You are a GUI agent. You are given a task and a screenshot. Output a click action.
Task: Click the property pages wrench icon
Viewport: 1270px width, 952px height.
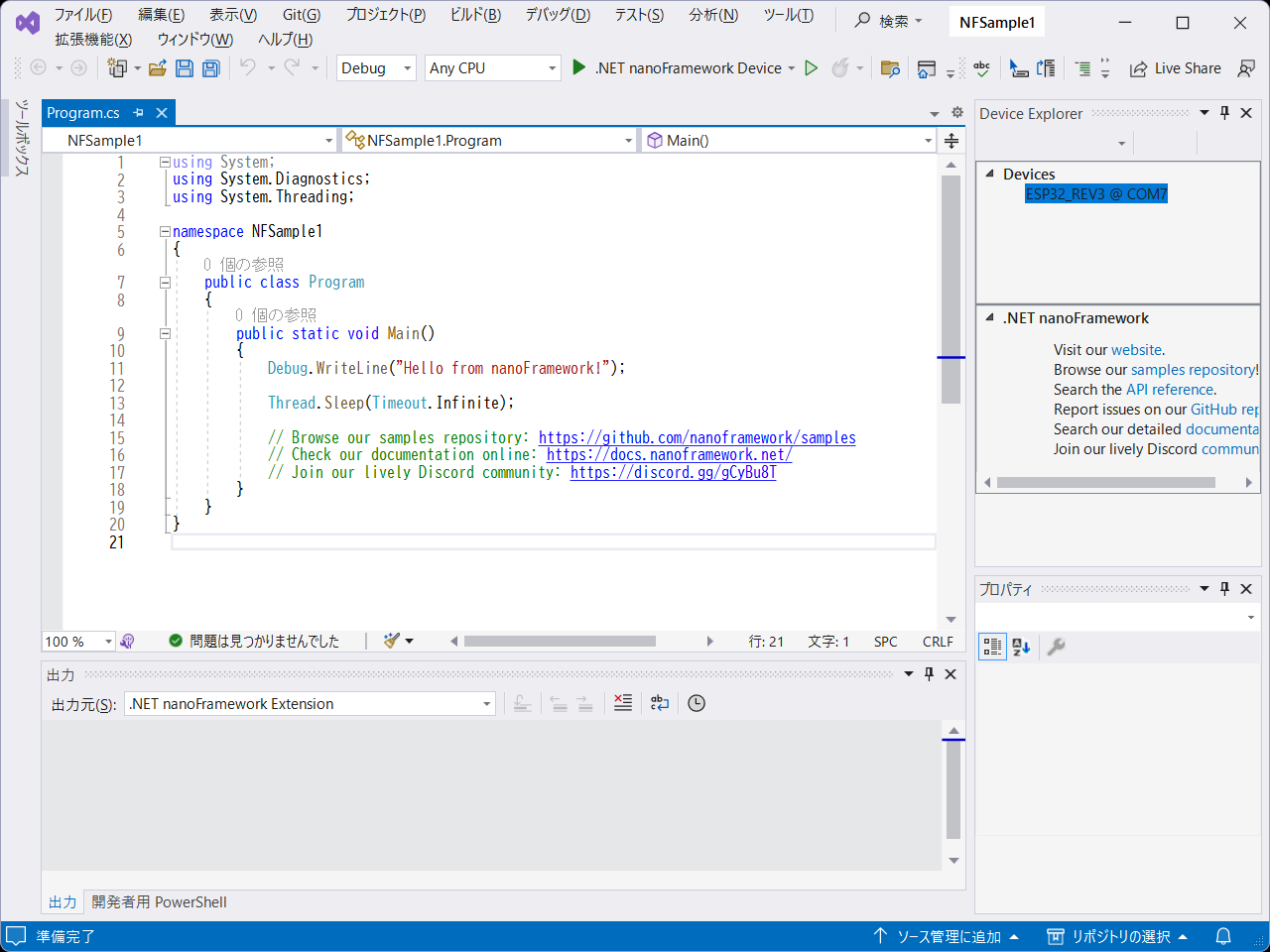click(1057, 647)
